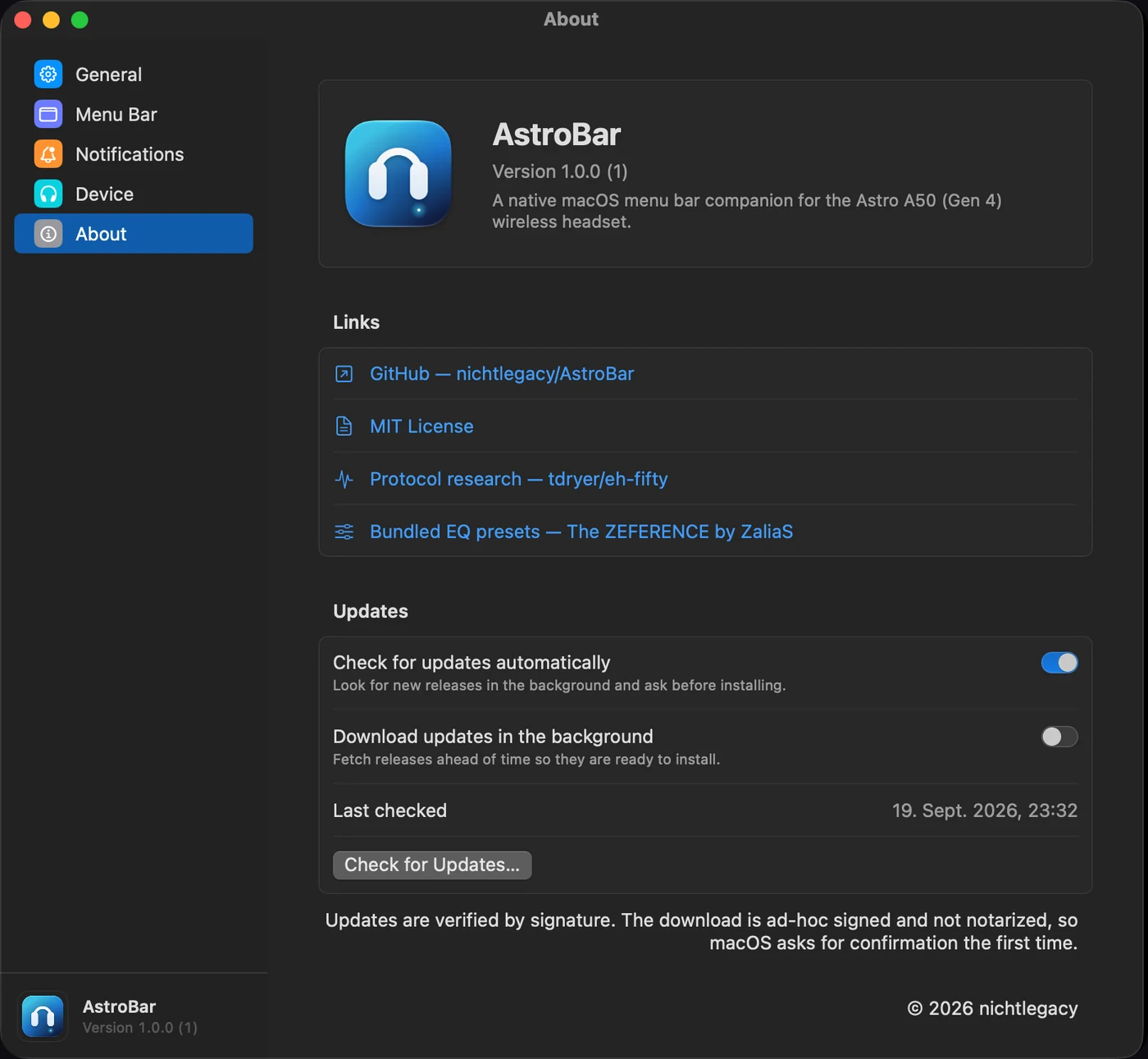This screenshot has height=1059, width=1148.
Task: Click the Links section heading
Action: tap(356, 322)
